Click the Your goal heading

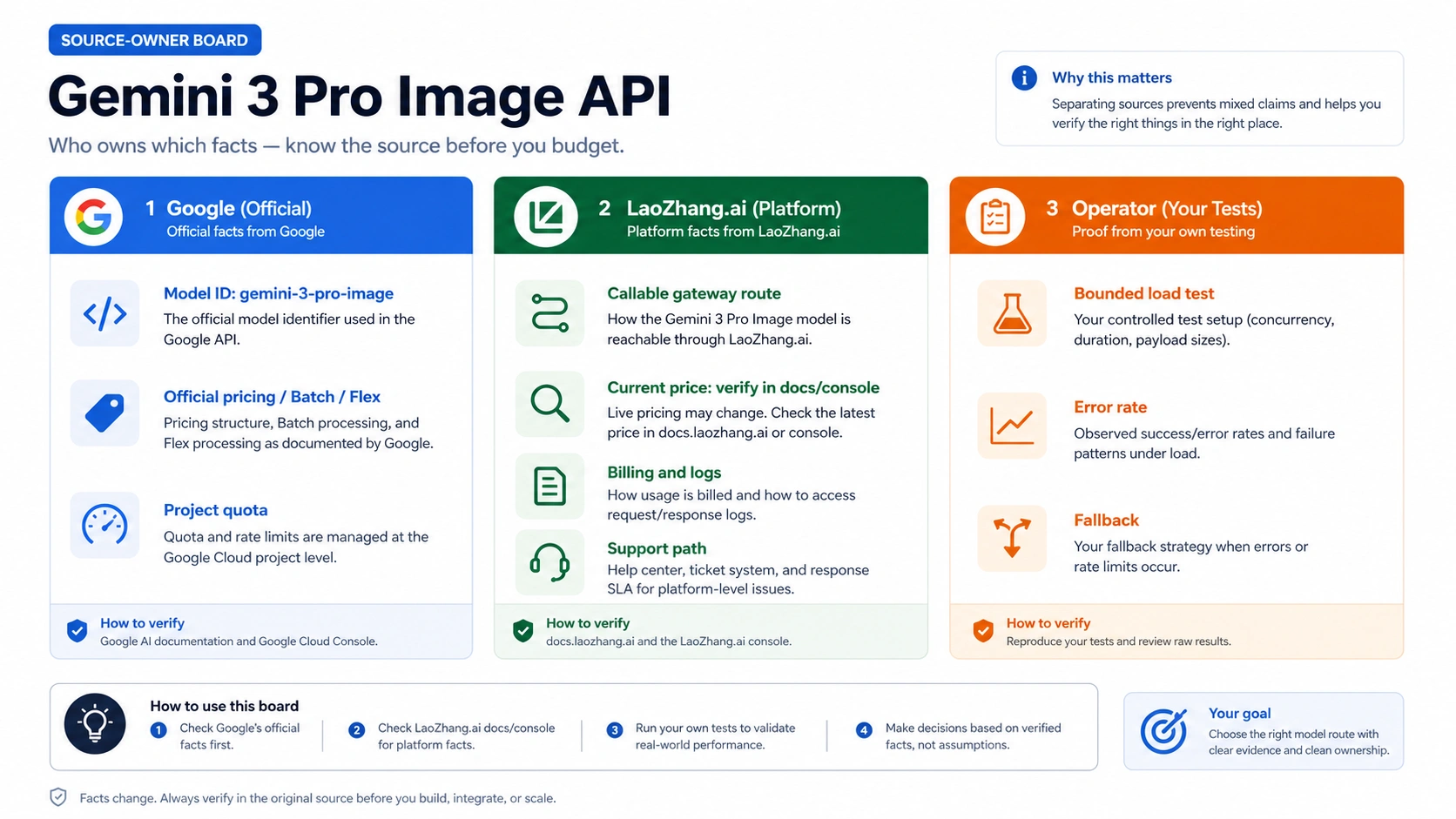pyautogui.click(x=1239, y=713)
